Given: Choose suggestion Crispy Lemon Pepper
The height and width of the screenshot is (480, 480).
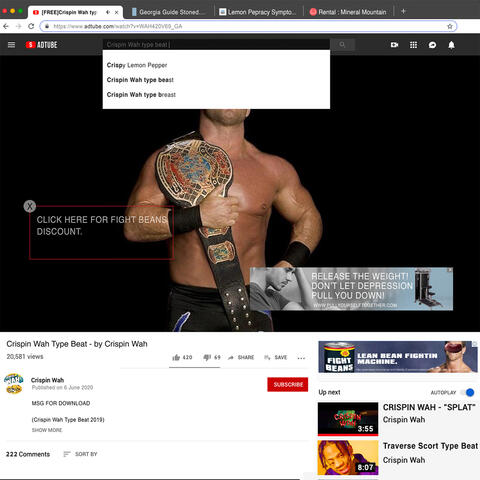Looking at the screenshot, I should click(137, 65).
